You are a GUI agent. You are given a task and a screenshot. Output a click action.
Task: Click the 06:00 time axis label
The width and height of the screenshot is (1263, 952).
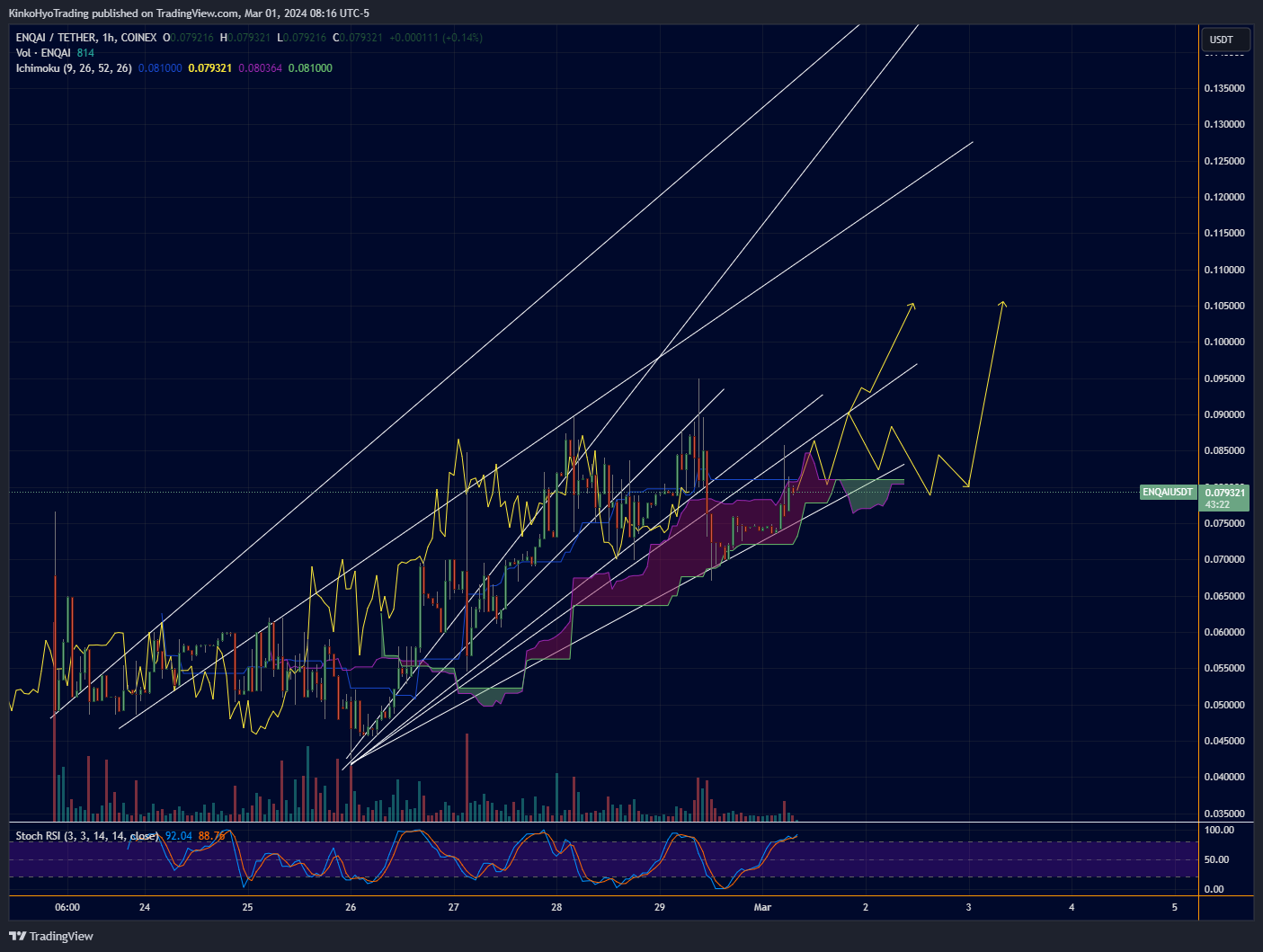tap(67, 907)
